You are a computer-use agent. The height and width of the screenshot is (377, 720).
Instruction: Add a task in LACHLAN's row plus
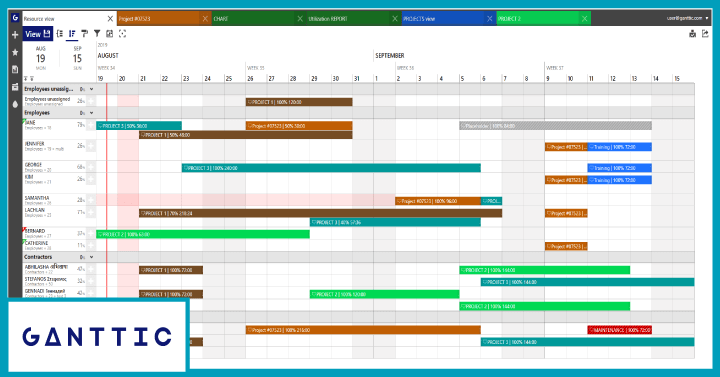point(91,212)
